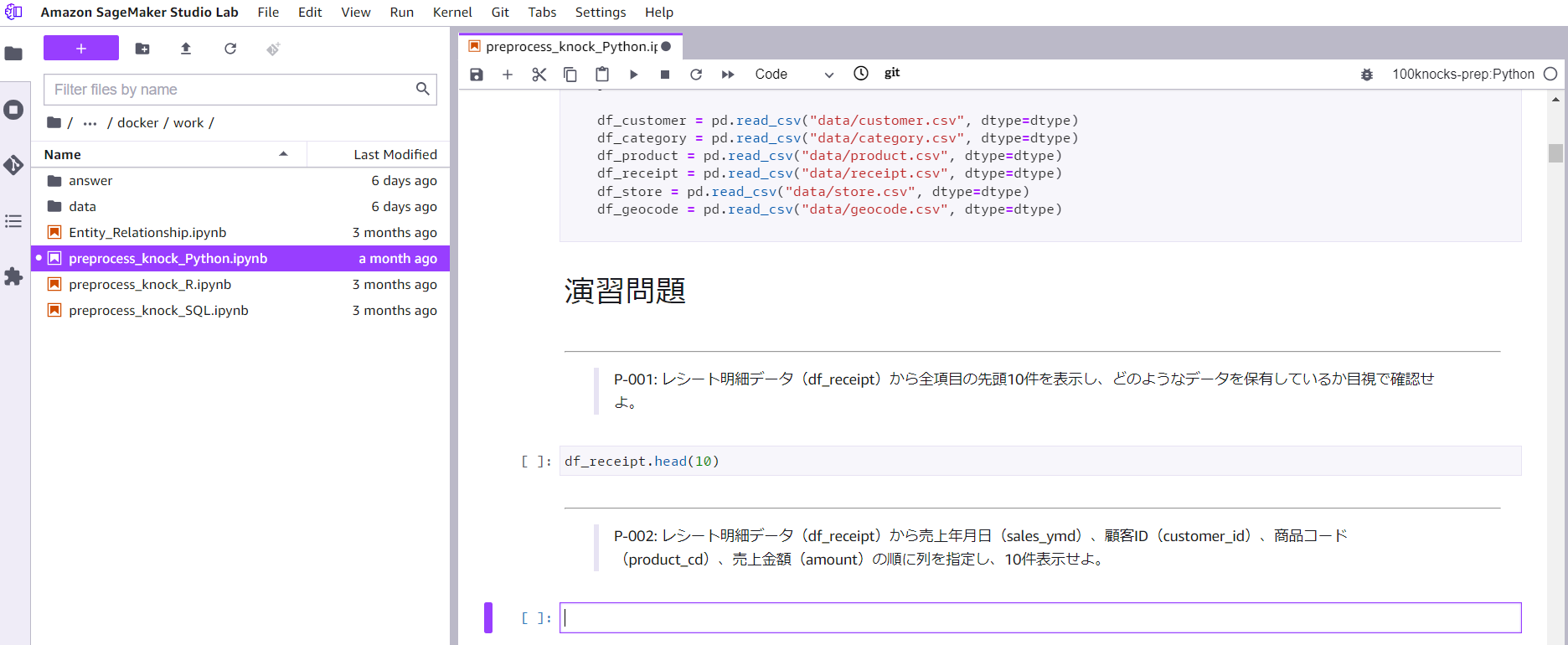Switch kernel via 100knocks-prep:Python label
This screenshot has width=1568, height=645.
click(x=1462, y=75)
